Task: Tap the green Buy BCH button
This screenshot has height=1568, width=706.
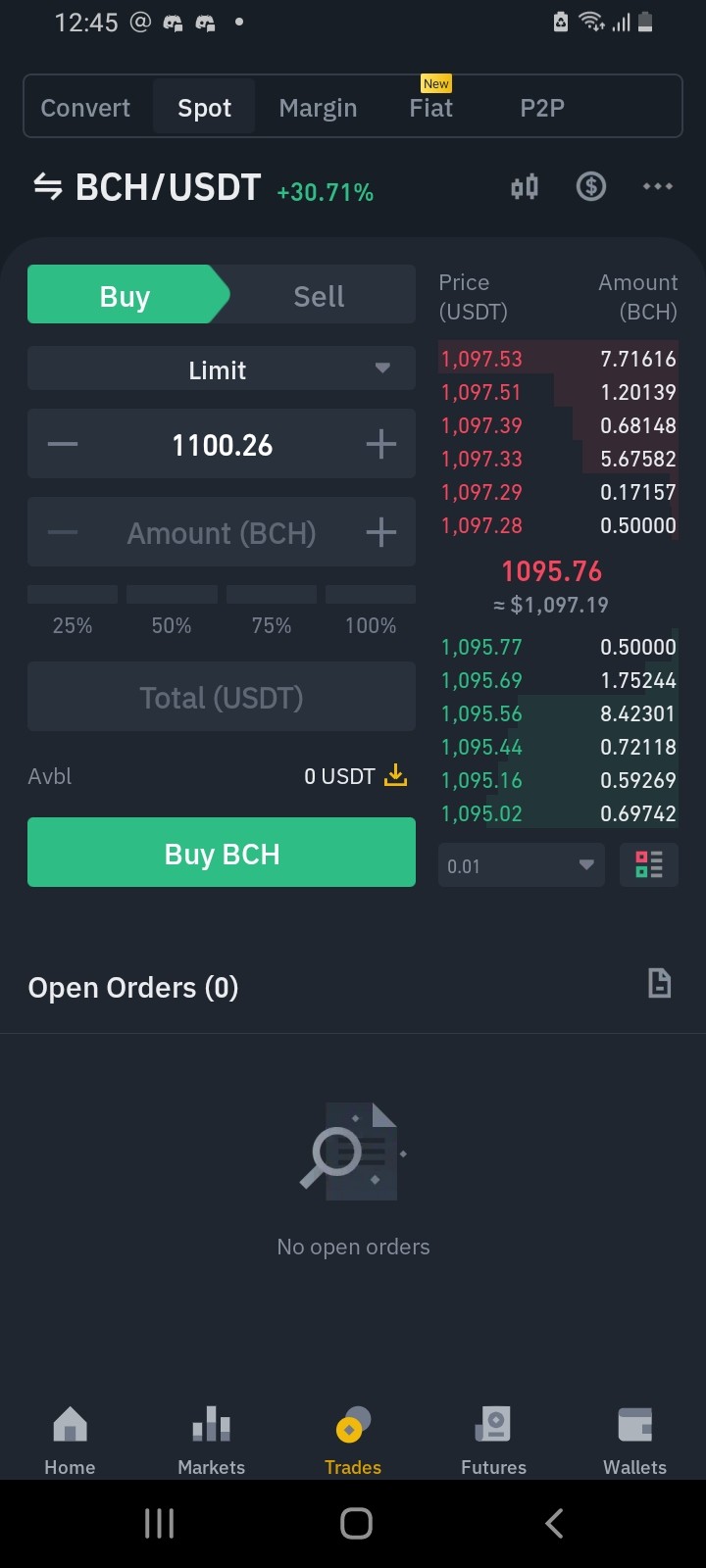Action: tap(222, 853)
